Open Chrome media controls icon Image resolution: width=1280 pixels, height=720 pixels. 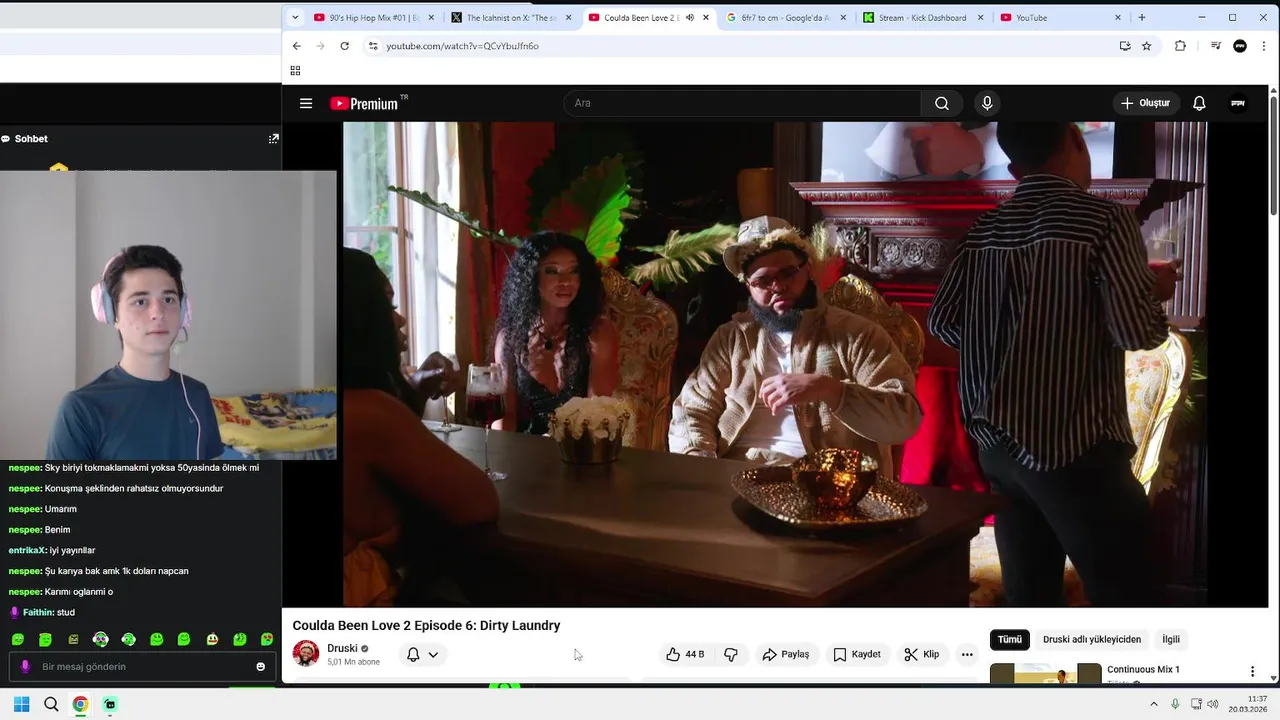(1216, 46)
